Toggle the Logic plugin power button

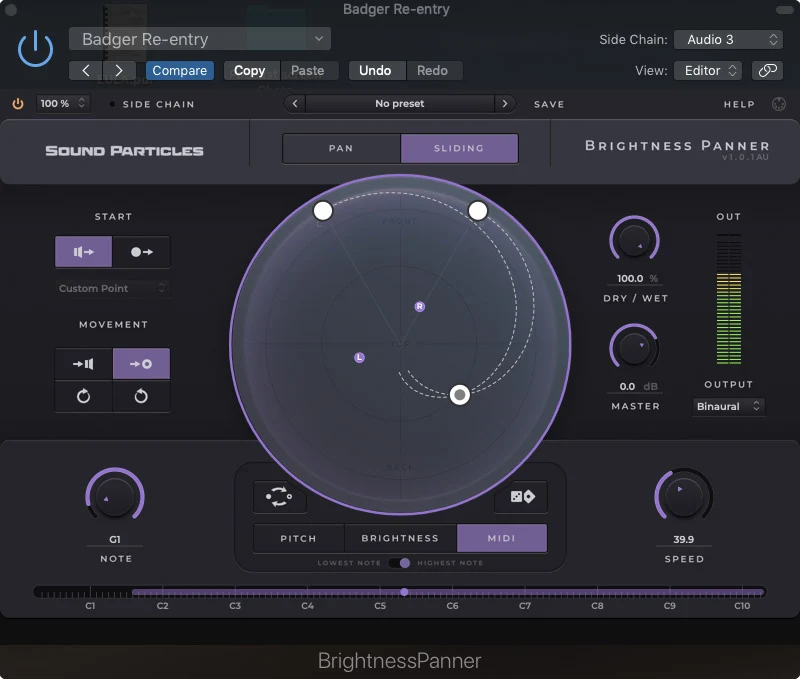pos(35,49)
